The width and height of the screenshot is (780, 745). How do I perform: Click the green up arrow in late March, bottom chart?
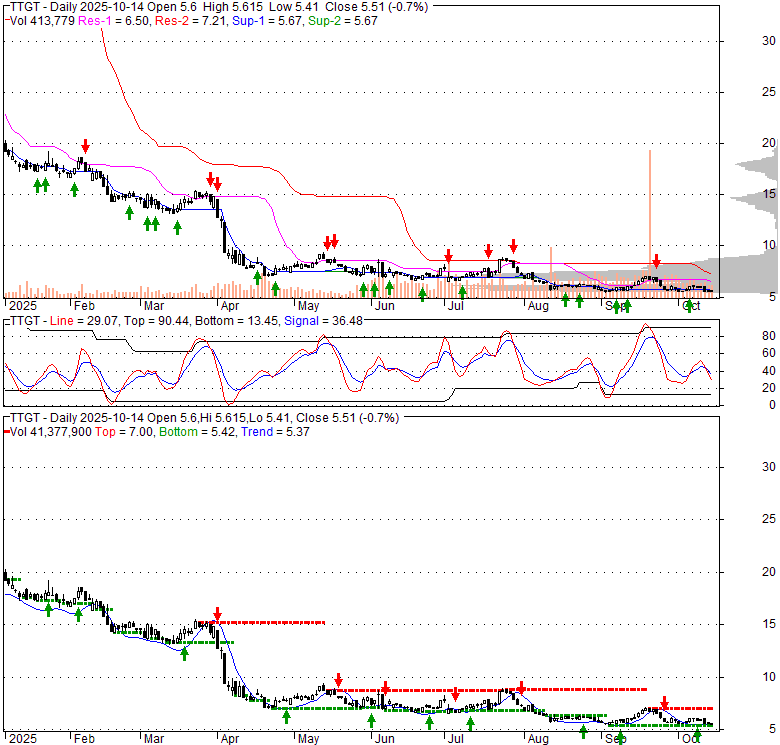[x=185, y=653]
